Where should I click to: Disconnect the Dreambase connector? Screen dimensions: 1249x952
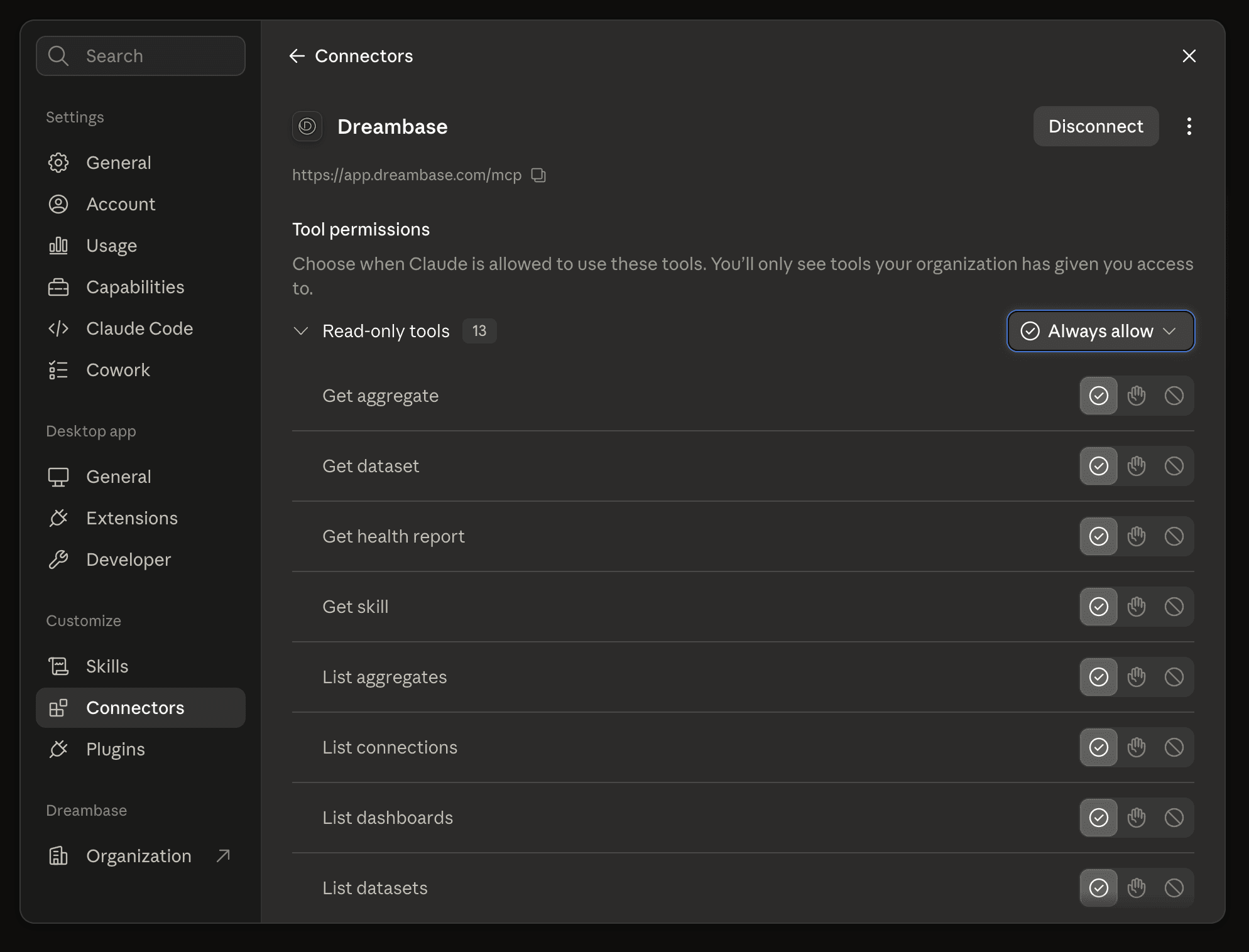1096,126
